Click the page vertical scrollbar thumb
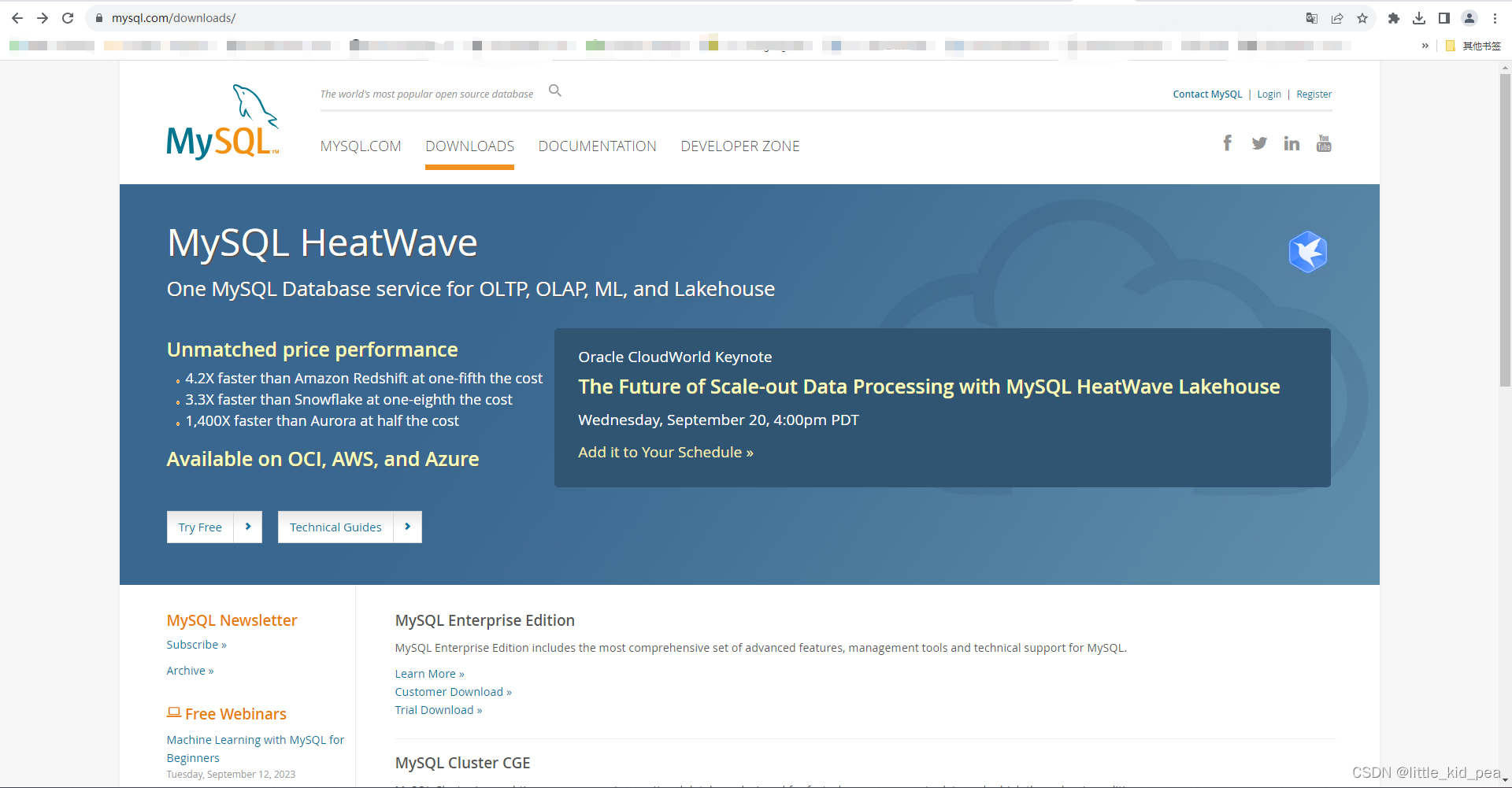The image size is (1512, 788). (1505, 228)
